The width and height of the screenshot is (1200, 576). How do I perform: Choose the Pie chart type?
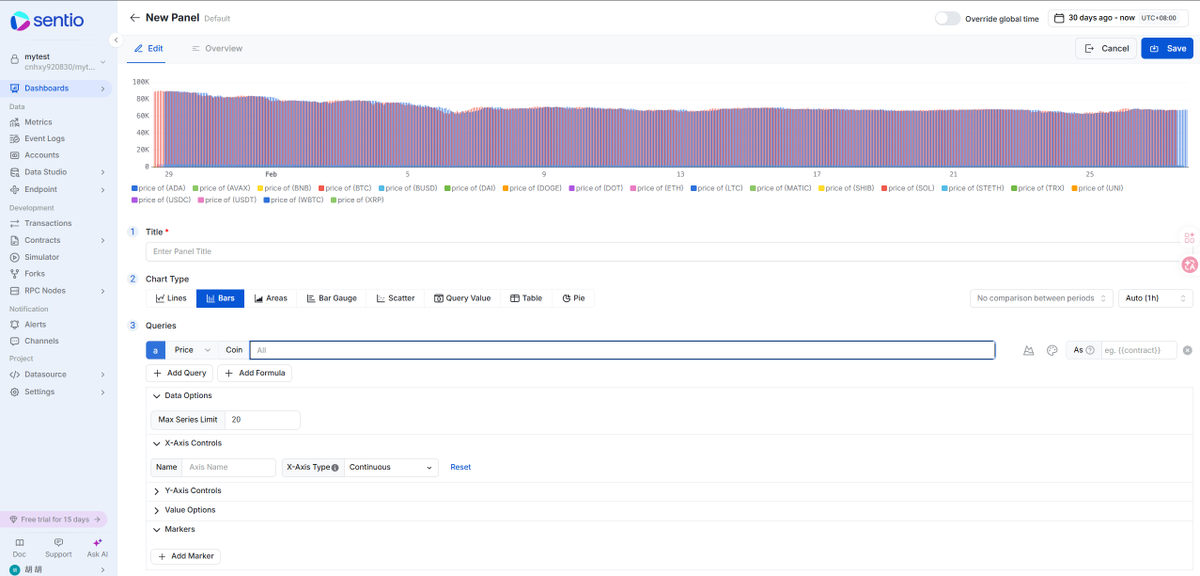(x=574, y=298)
